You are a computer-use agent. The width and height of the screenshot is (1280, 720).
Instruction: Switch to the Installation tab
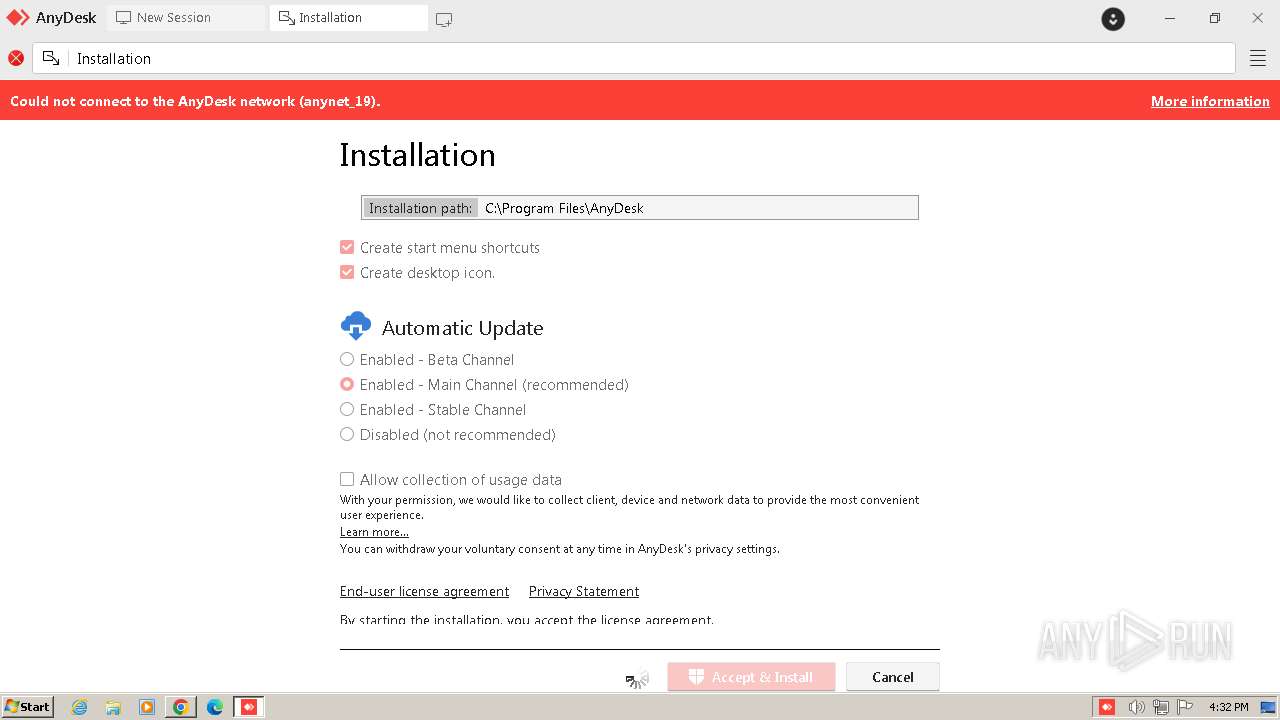click(x=348, y=18)
